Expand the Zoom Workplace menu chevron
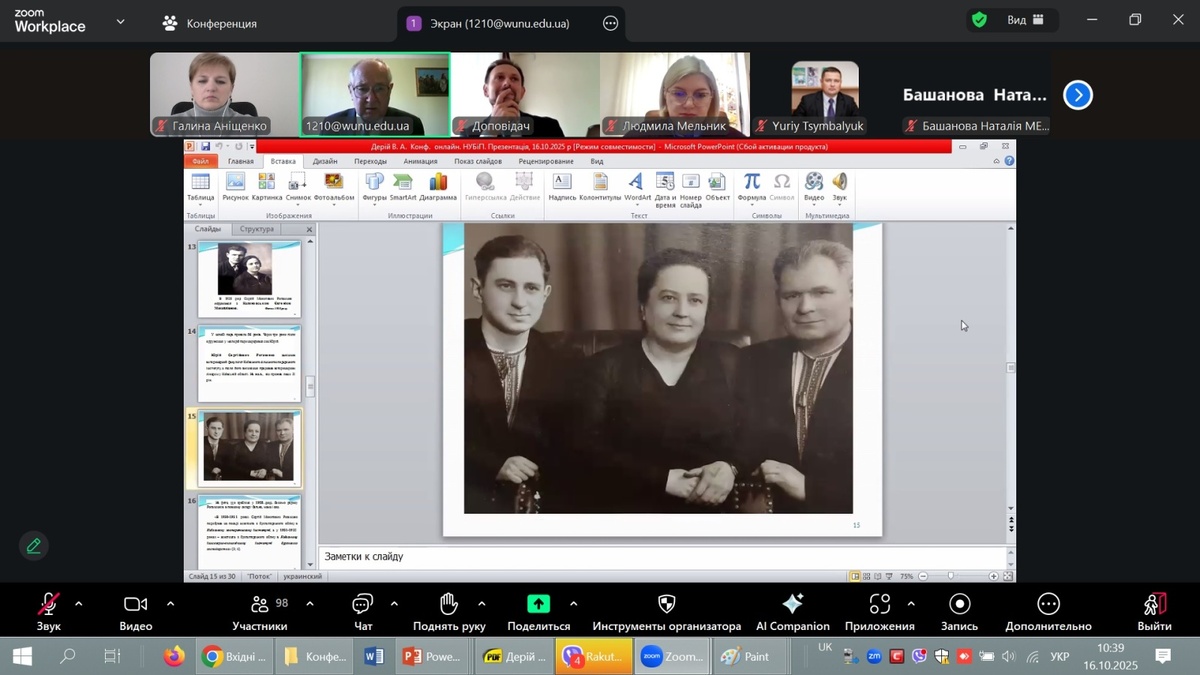The image size is (1200, 675). click(121, 21)
